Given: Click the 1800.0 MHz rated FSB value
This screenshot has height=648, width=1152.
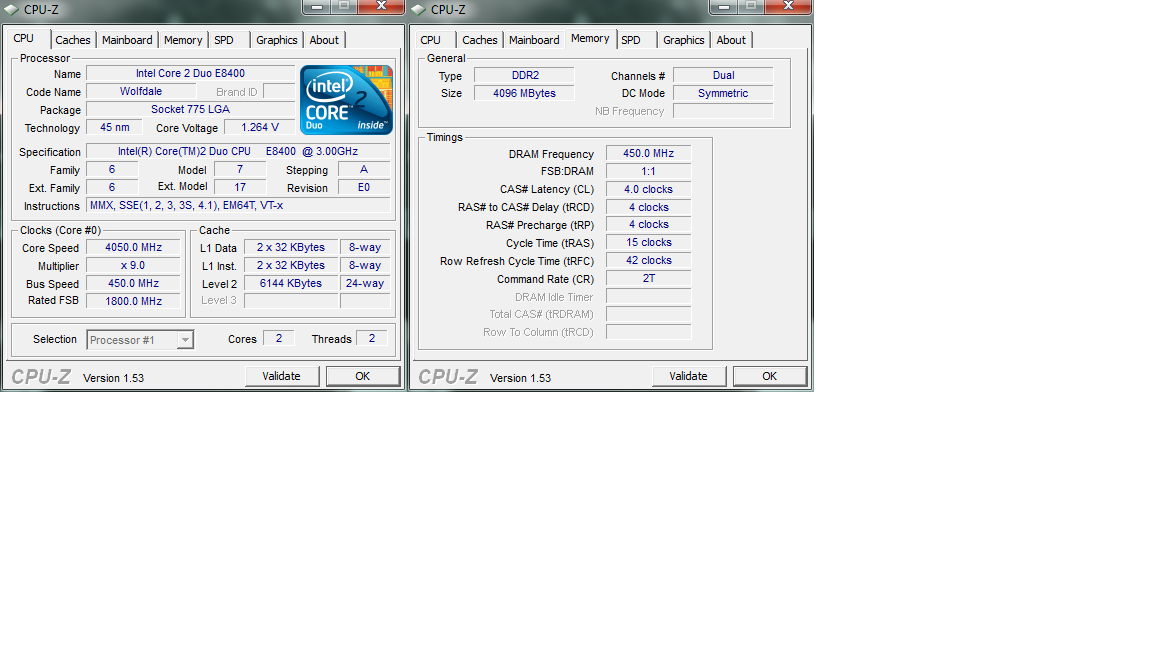Looking at the screenshot, I should pyautogui.click(x=133, y=301).
